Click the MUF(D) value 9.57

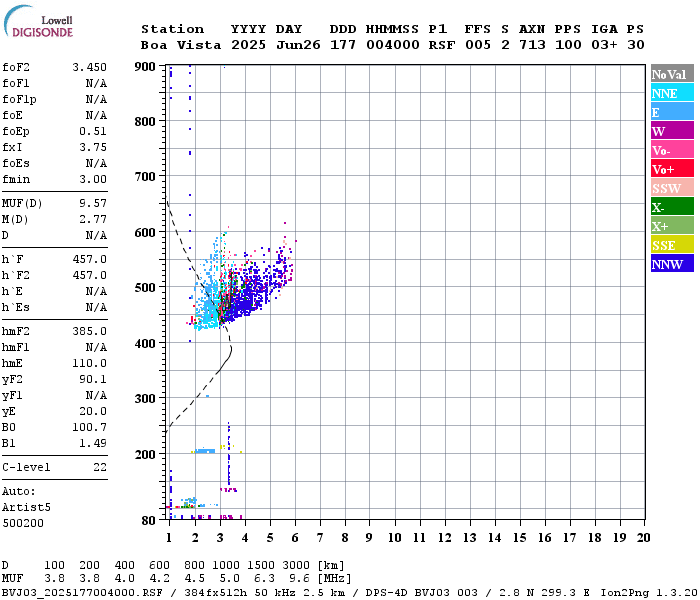[x=93, y=204]
